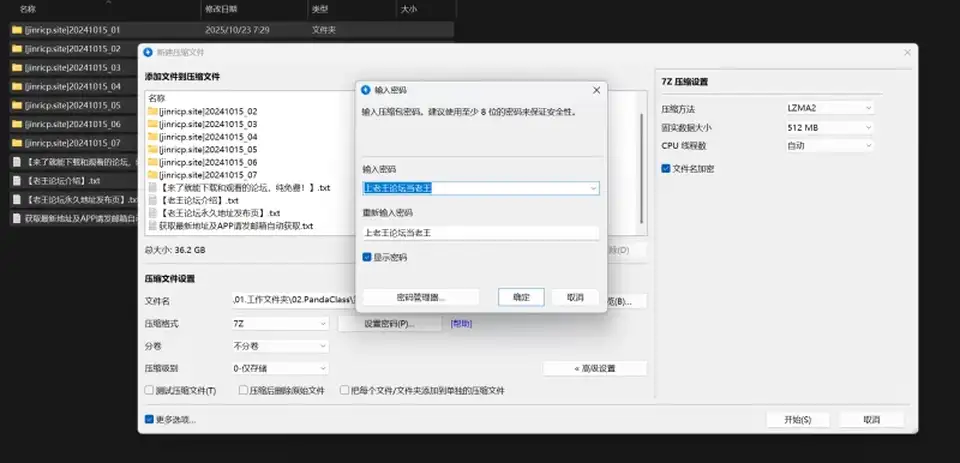Click app icon in 新建压缩文件 window title
Viewport: 960px width, 463px height.
tap(148, 52)
